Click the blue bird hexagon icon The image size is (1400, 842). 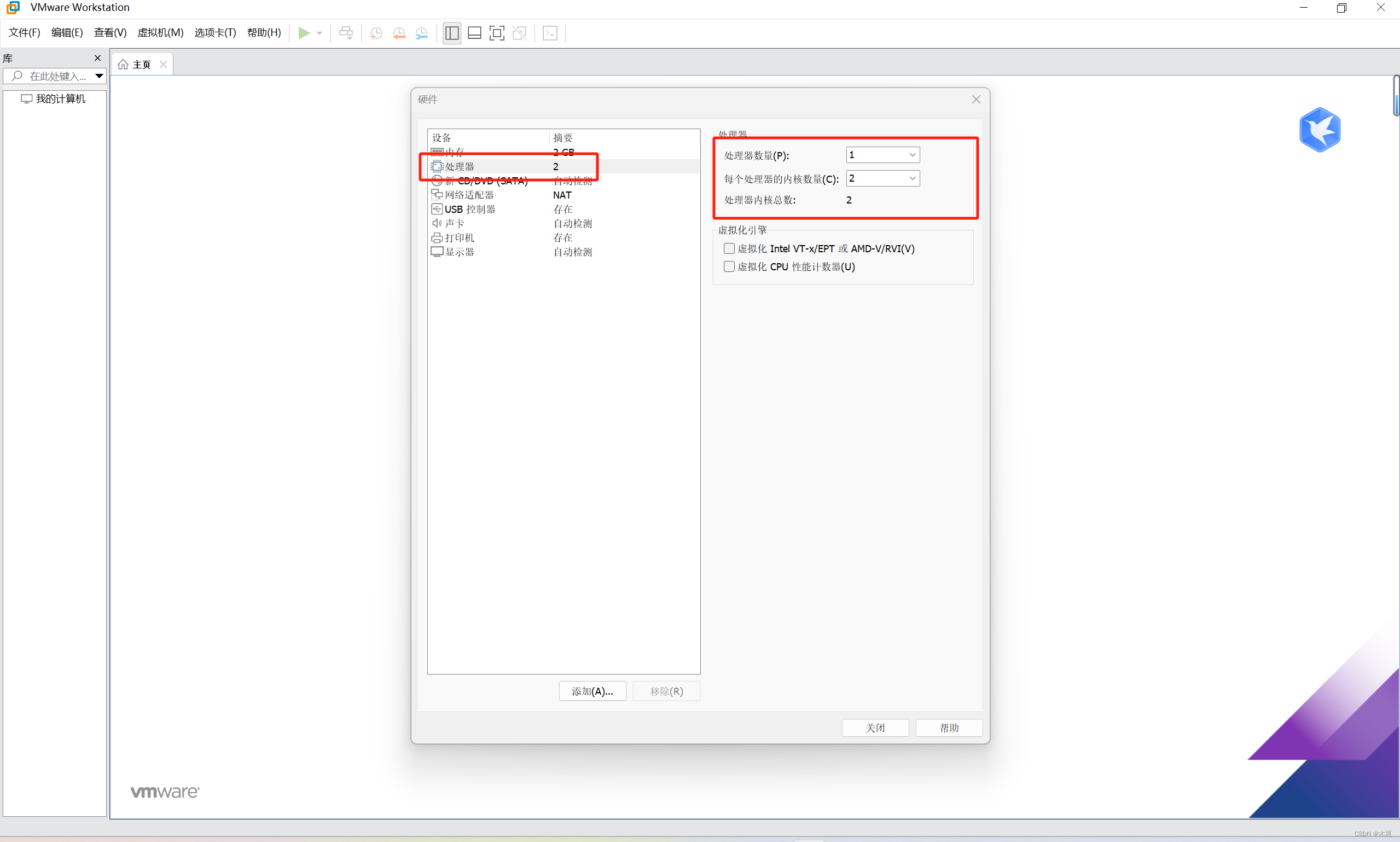pos(1320,130)
